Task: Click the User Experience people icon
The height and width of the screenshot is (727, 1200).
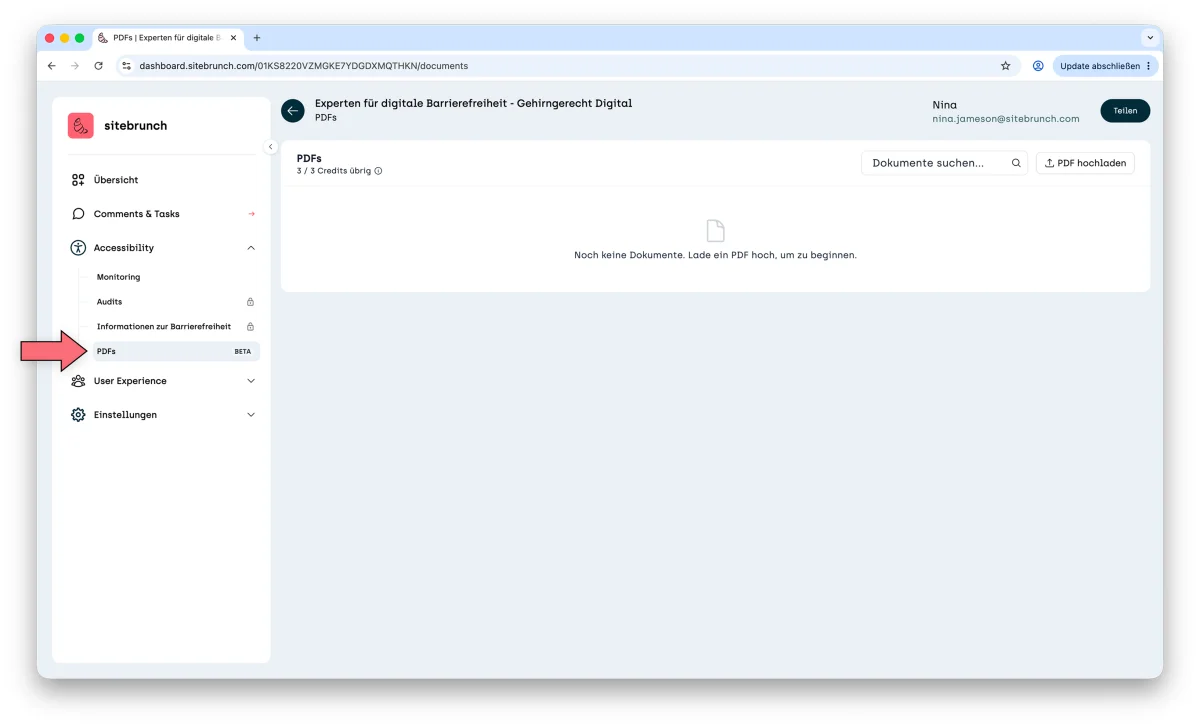Action: pos(78,381)
